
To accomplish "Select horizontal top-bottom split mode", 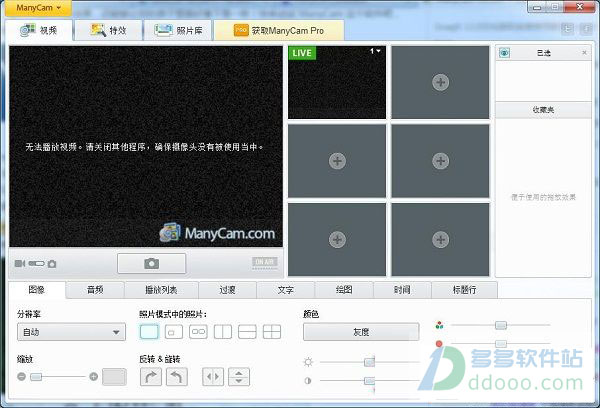I will pyautogui.click(x=247, y=332).
